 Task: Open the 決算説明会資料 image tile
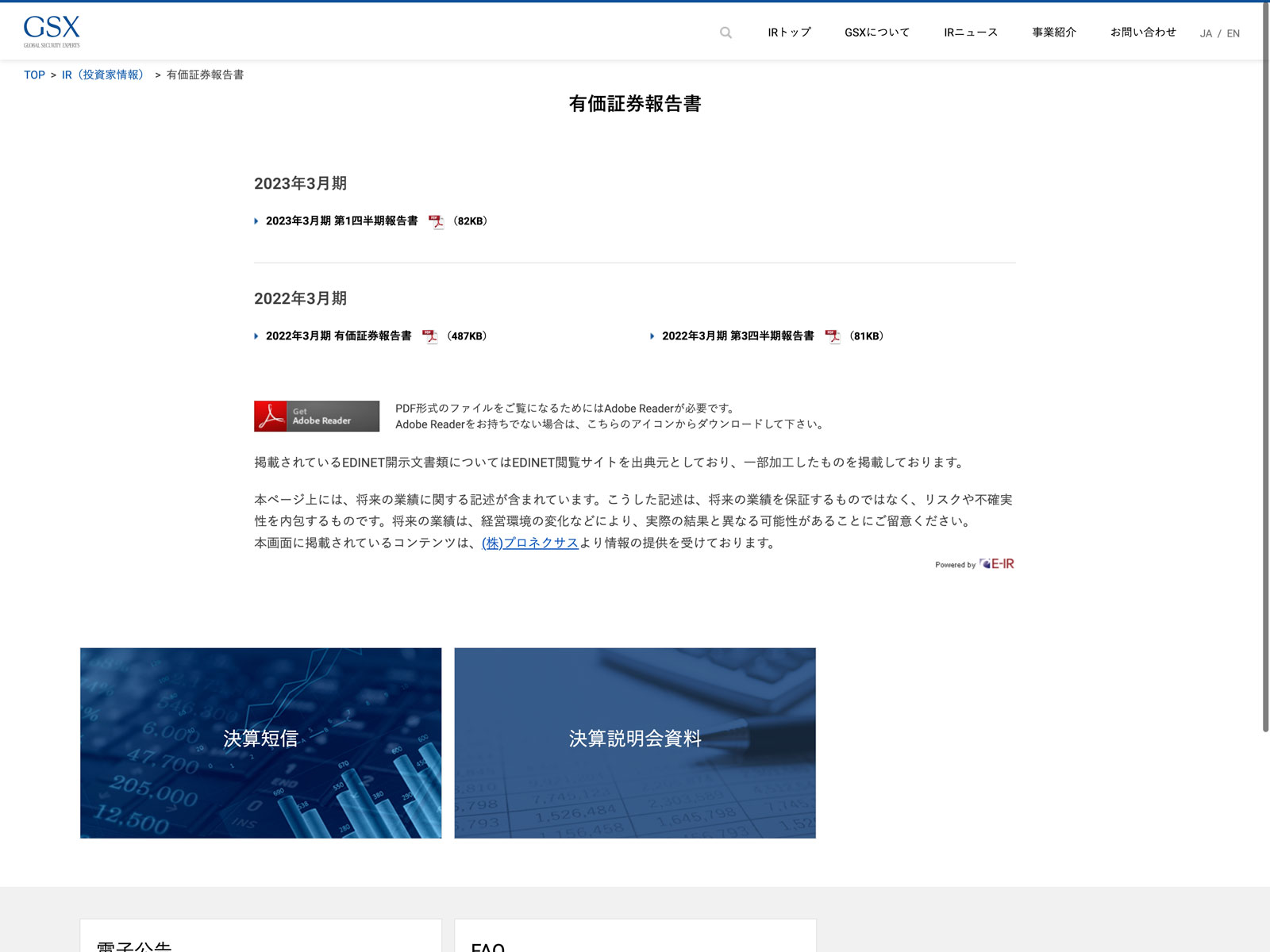[635, 743]
